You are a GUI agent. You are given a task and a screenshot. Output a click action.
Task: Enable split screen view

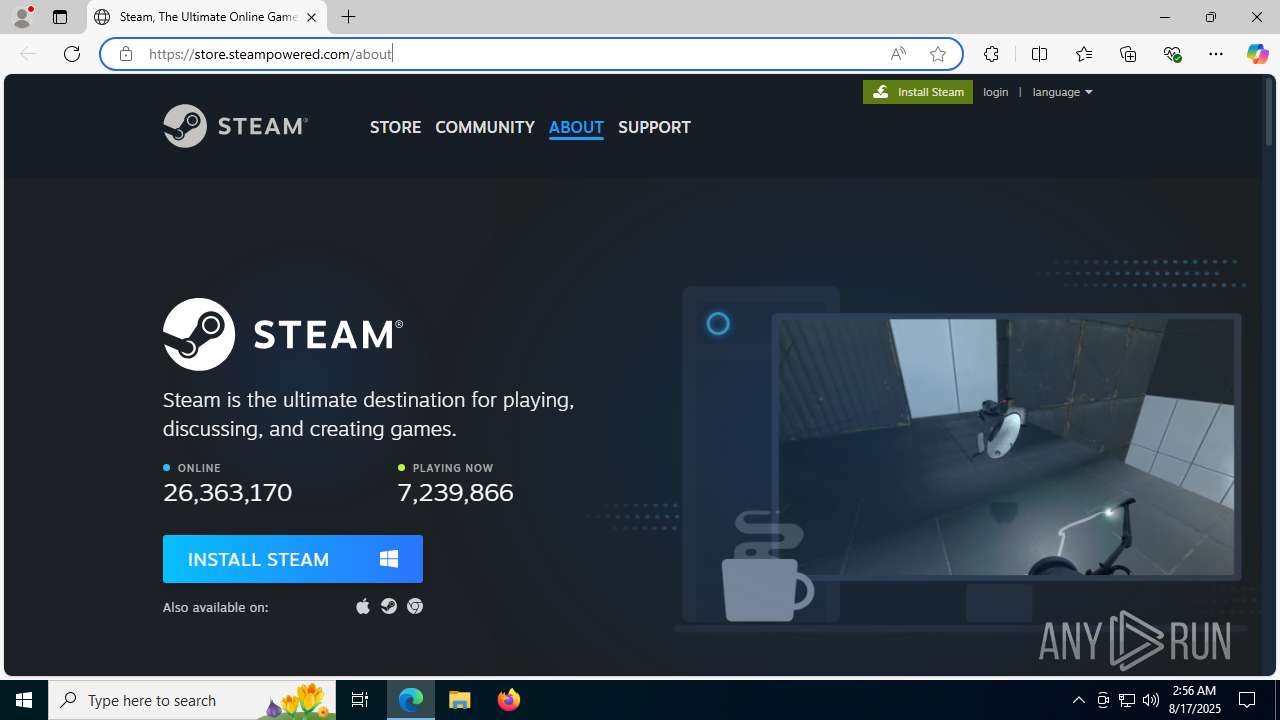pos(1039,54)
